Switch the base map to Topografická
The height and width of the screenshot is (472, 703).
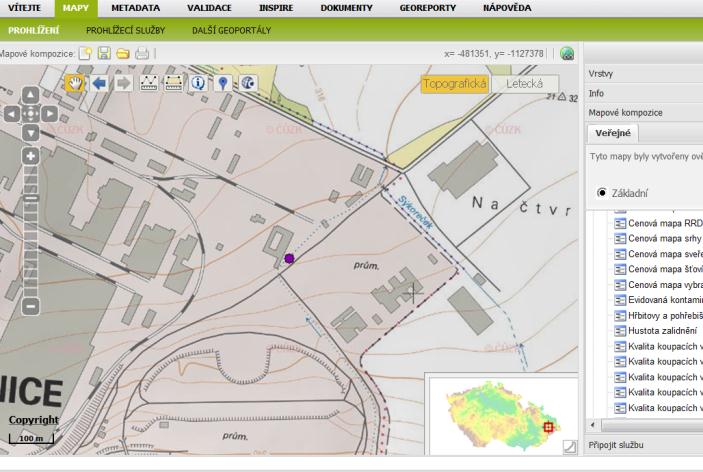pyautogui.click(x=455, y=84)
